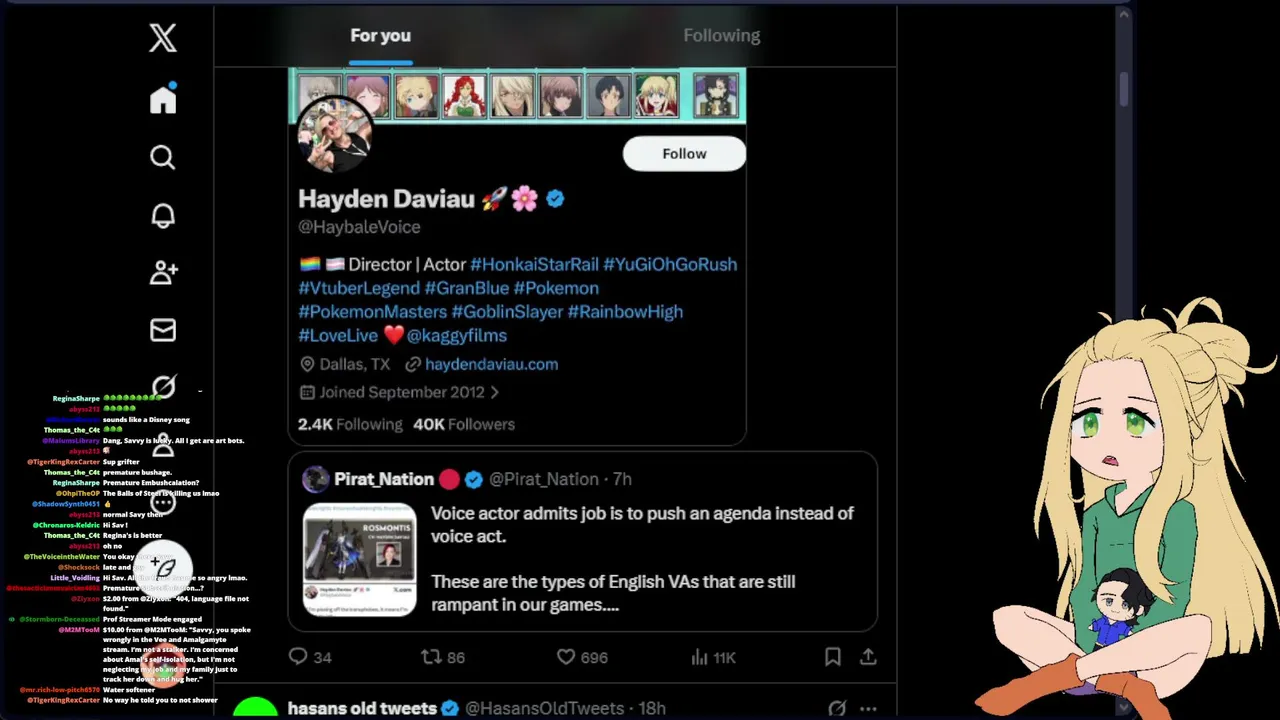Image resolution: width=1280 pixels, height=720 pixels.
Task: Bookmark the Pirat_Nation post
Action: 832,657
